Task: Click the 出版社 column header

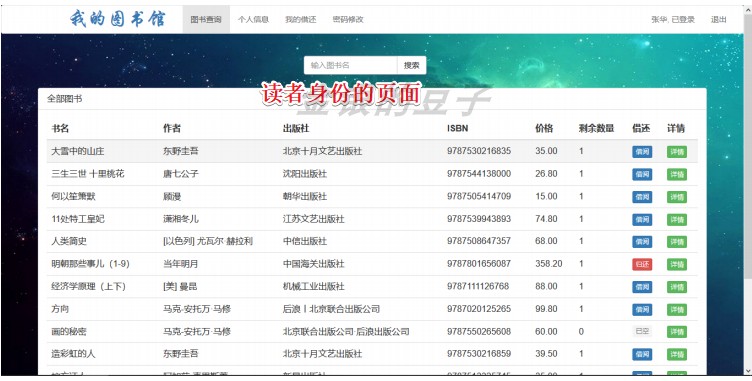Action: 296,129
